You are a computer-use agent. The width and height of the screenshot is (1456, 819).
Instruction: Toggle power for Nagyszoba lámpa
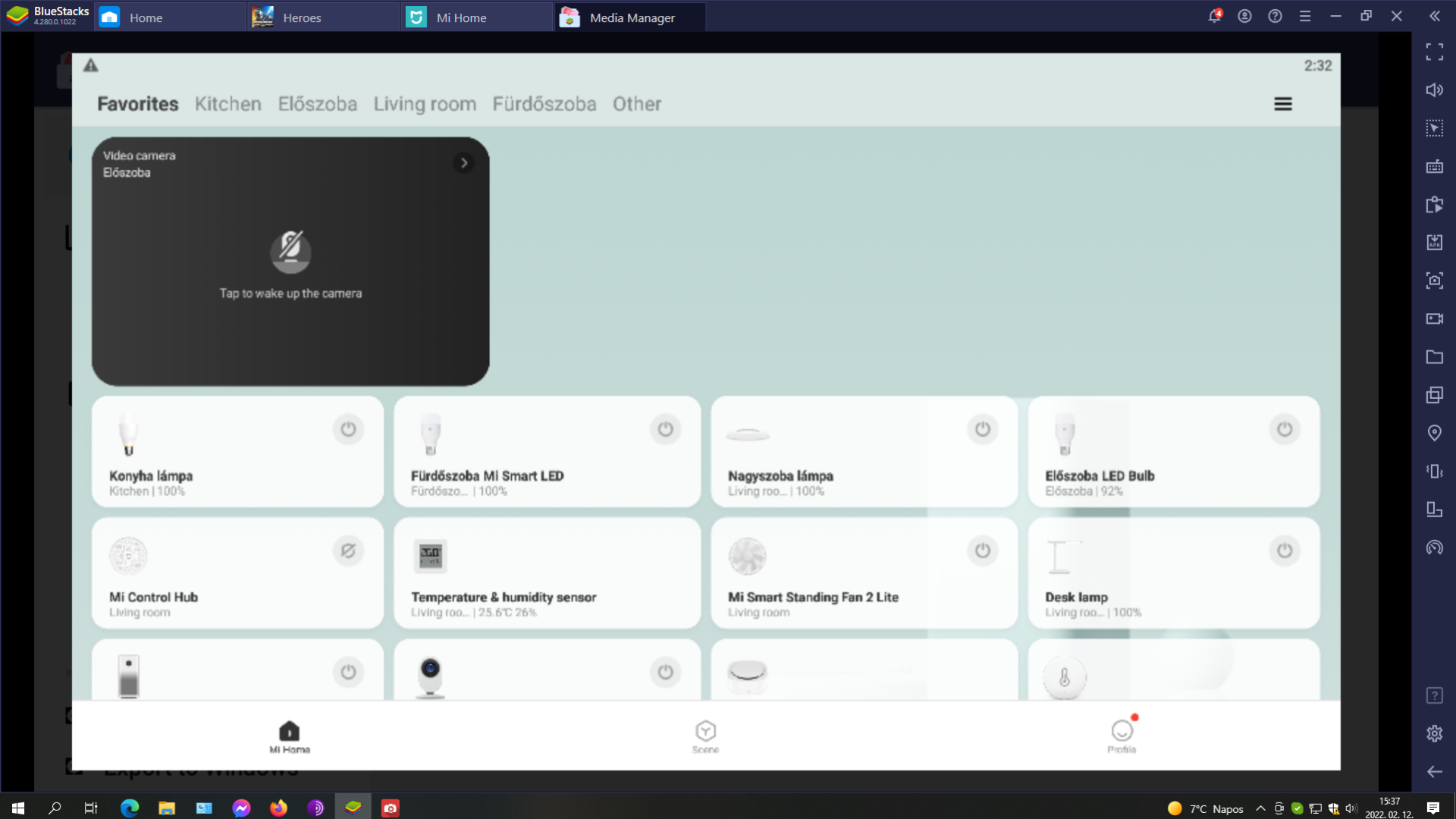pos(982,429)
